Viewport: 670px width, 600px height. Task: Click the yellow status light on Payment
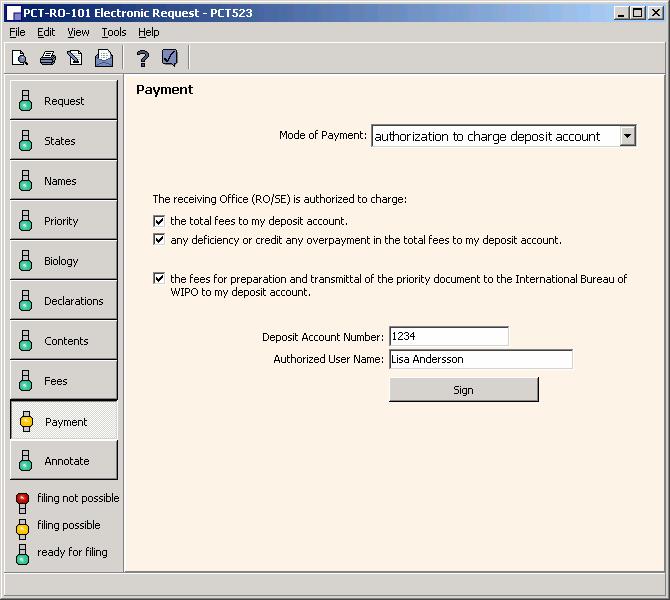click(x=26, y=421)
